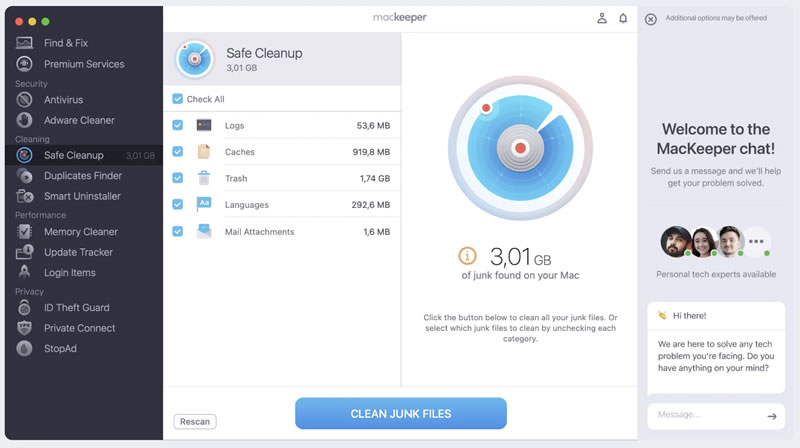Image resolution: width=800 pixels, height=448 pixels.
Task: Click the orange info icon beside 3,01 GB
Action: tap(467, 256)
